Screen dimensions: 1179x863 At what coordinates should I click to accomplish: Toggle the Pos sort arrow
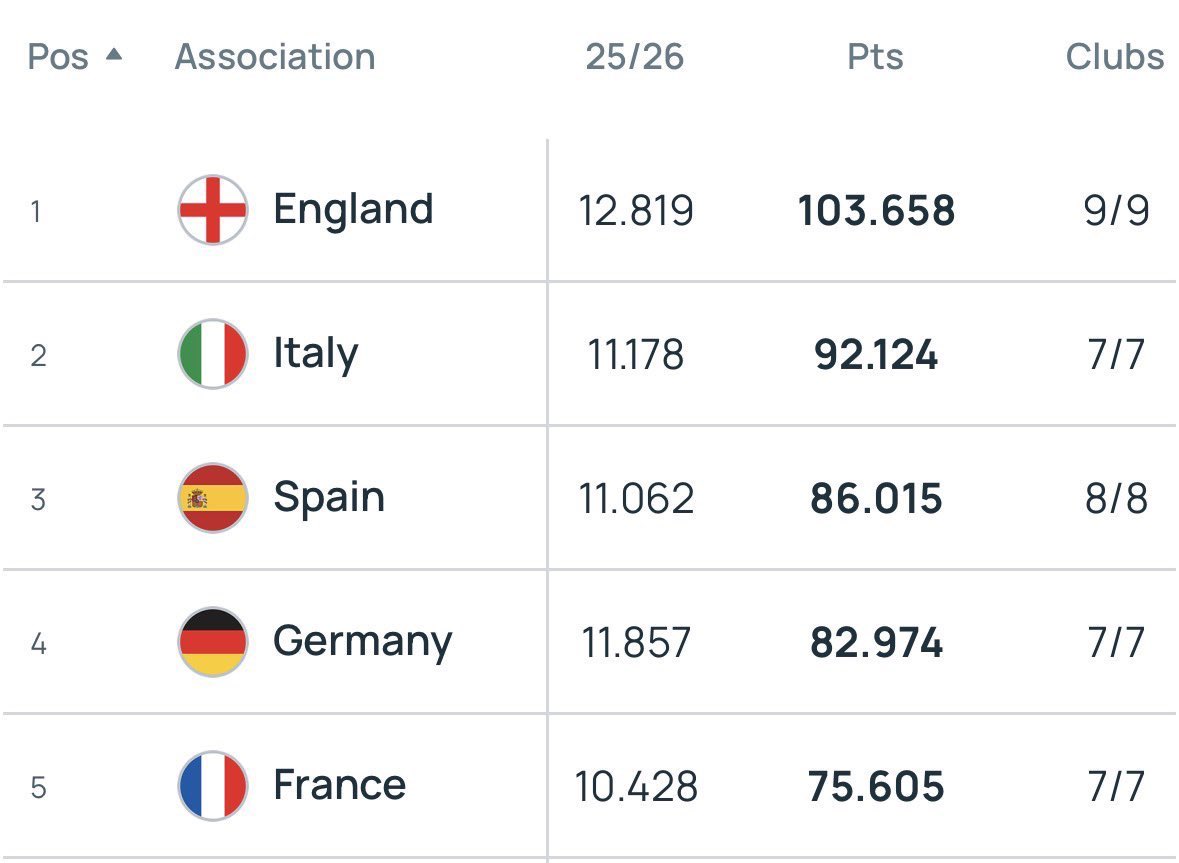pos(114,54)
